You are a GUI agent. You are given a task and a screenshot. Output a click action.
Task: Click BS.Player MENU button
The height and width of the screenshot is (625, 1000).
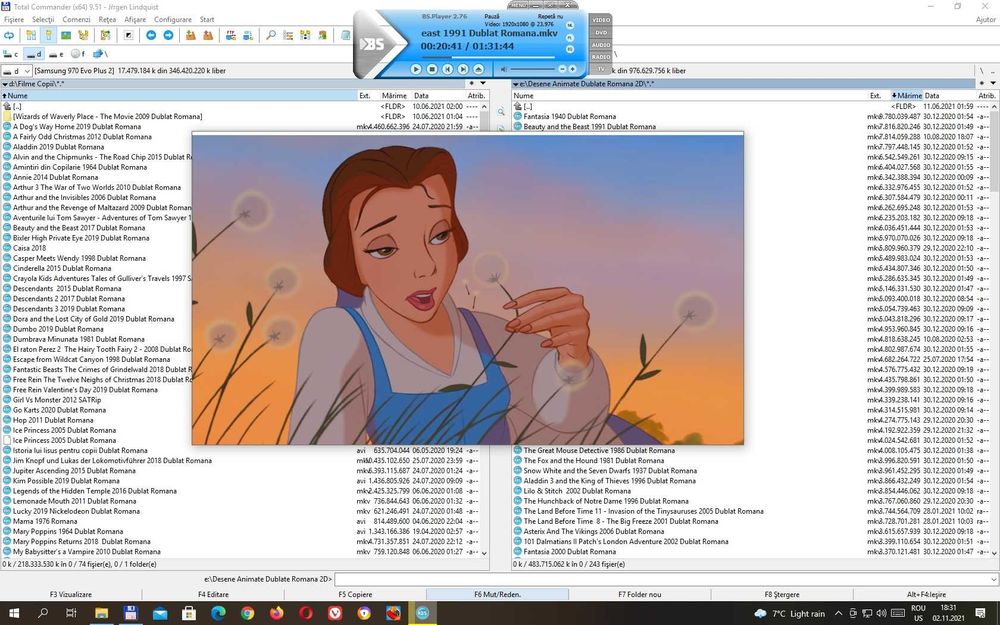(x=519, y=5)
